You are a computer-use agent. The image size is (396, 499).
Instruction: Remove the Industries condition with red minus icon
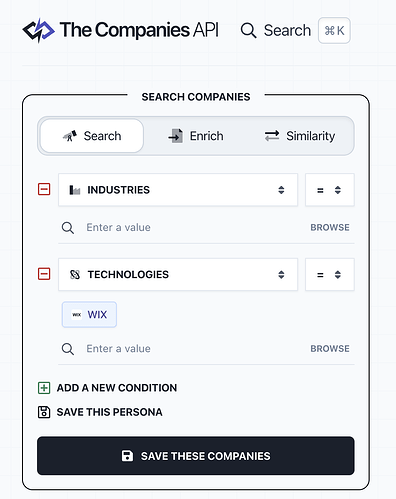(x=44, y=189)
